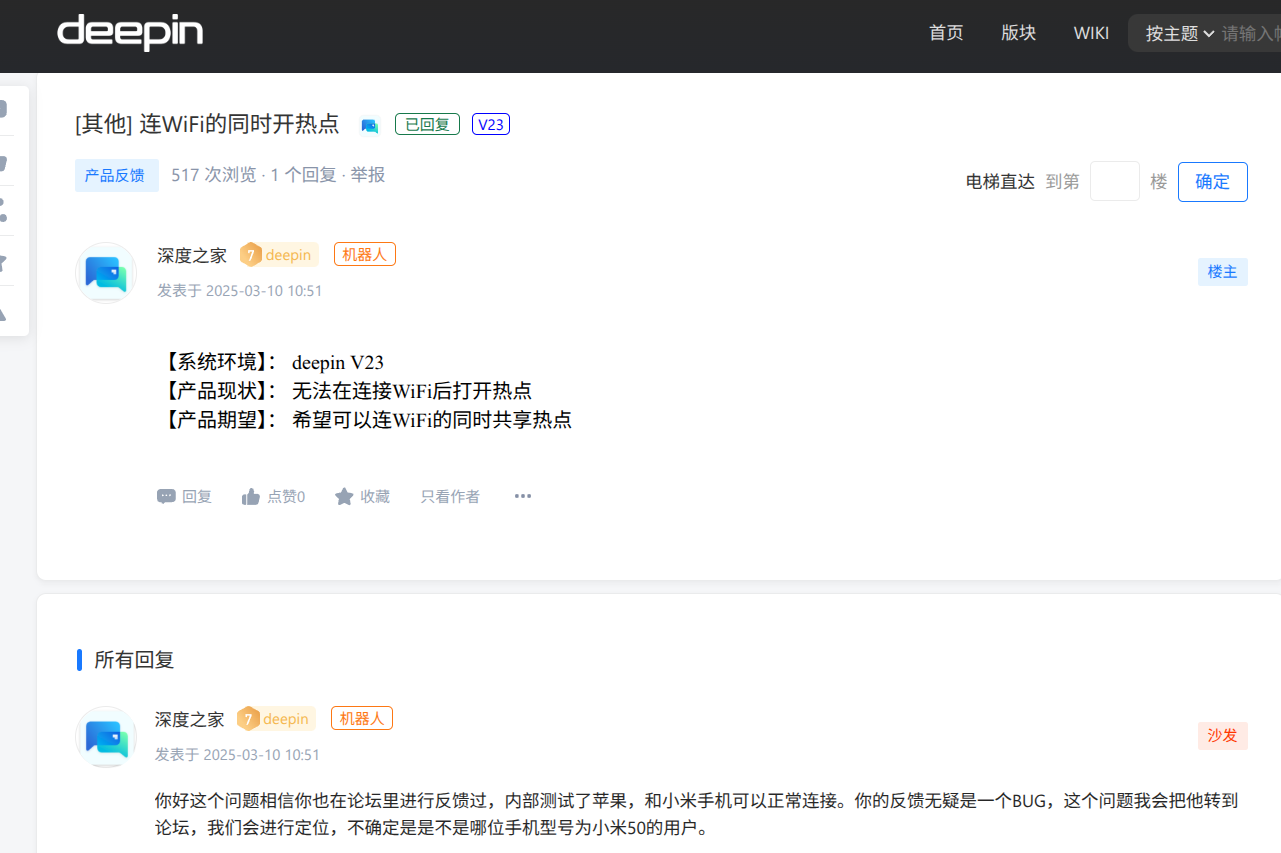1281x853 pixels.
Task: Expand the 按主题 search type dropdown
Action: (1180, 33)
